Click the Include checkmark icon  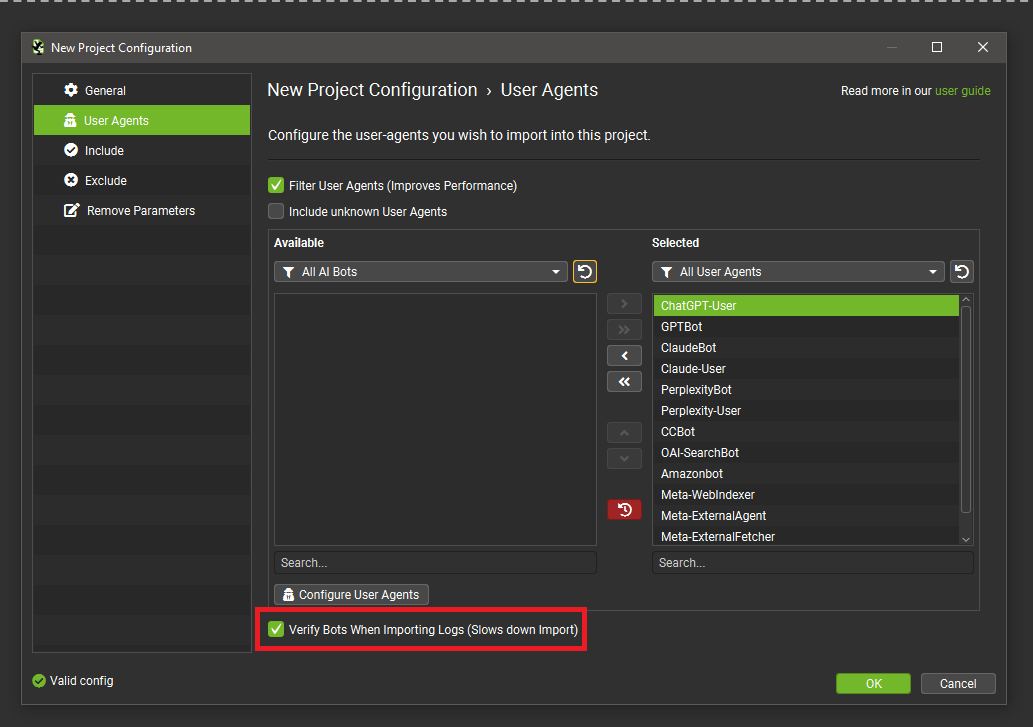pos(70,150)
